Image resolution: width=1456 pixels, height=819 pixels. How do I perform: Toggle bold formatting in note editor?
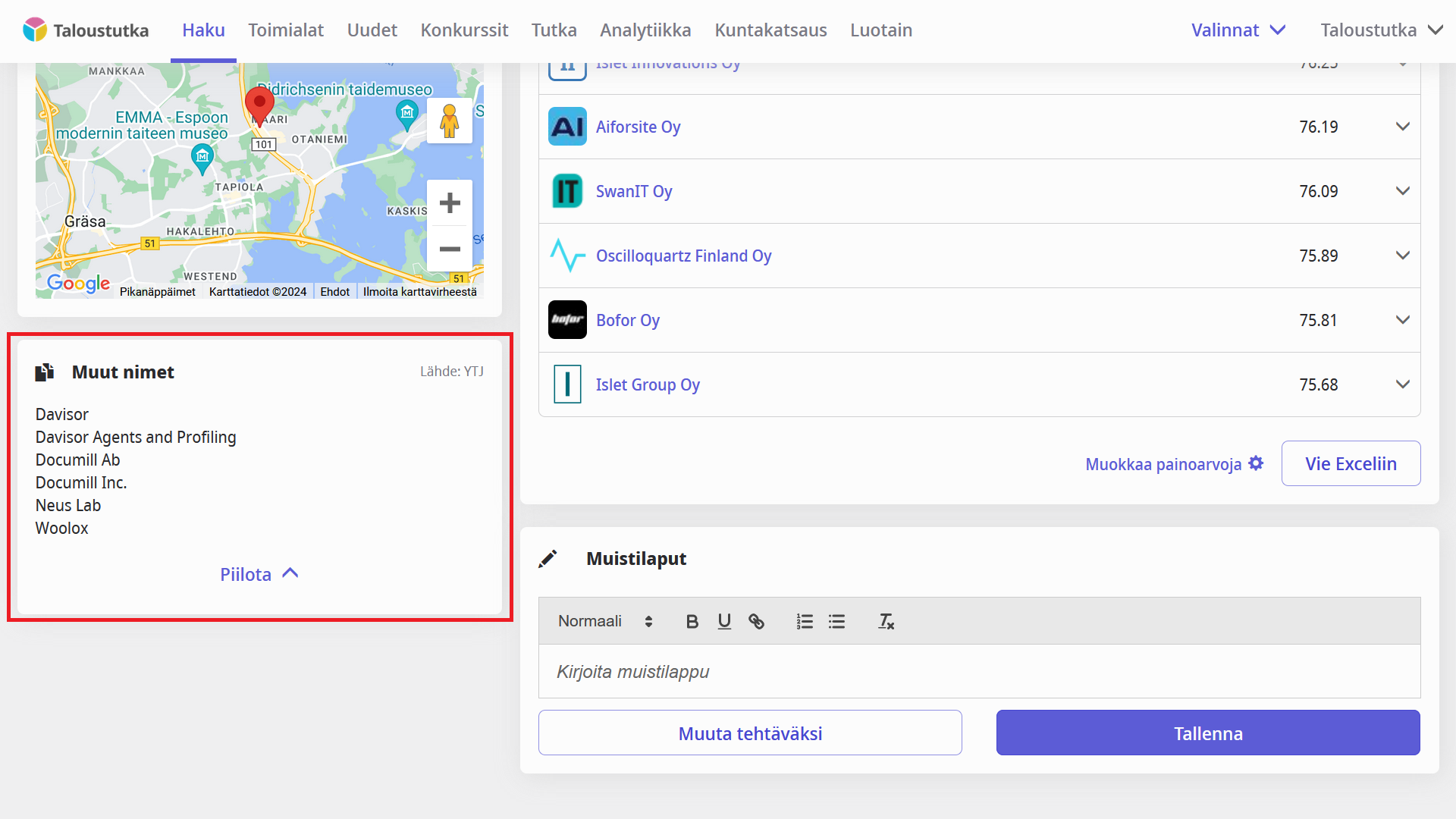[x=692, y=622]
